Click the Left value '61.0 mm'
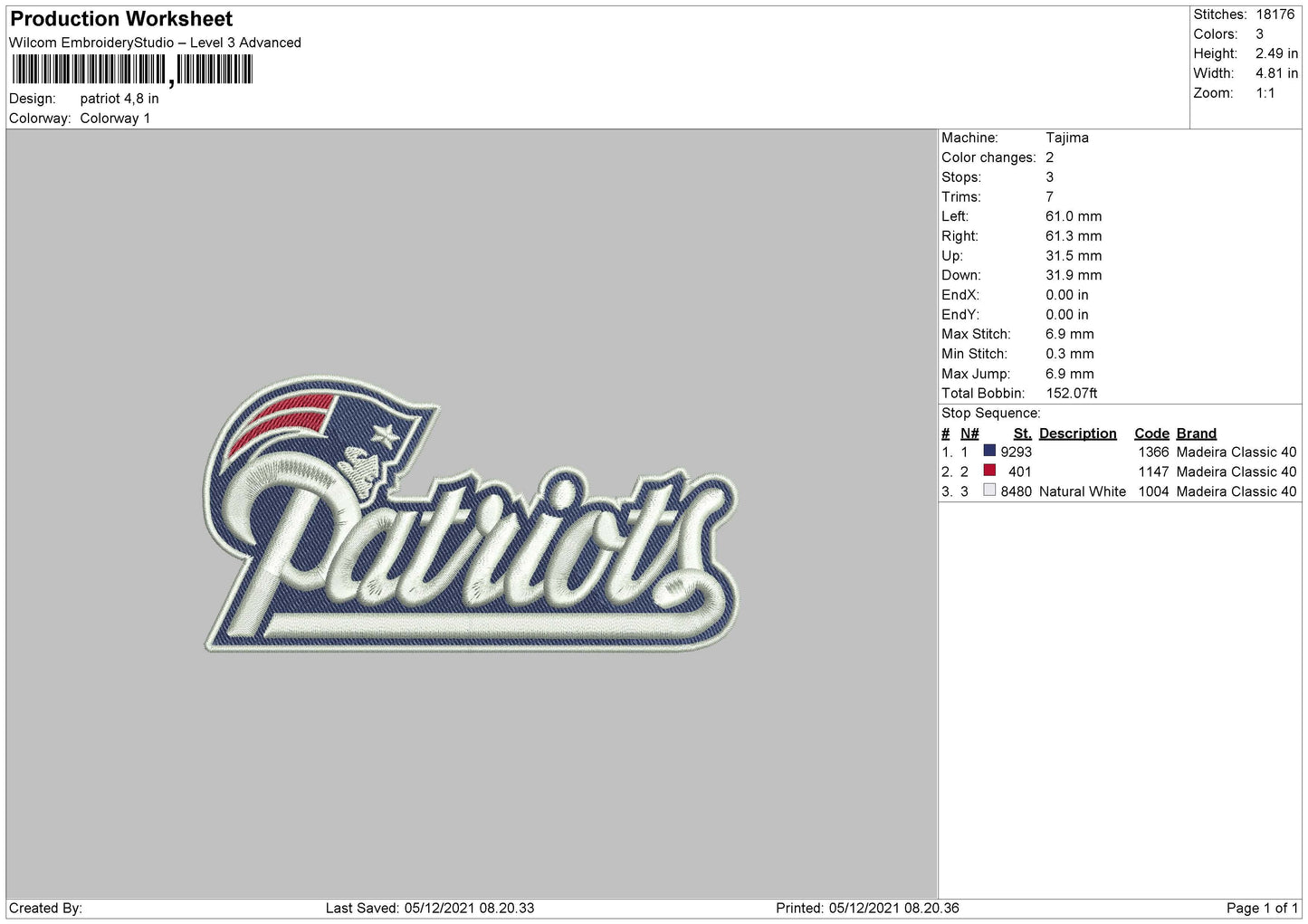 point(1074,216)
